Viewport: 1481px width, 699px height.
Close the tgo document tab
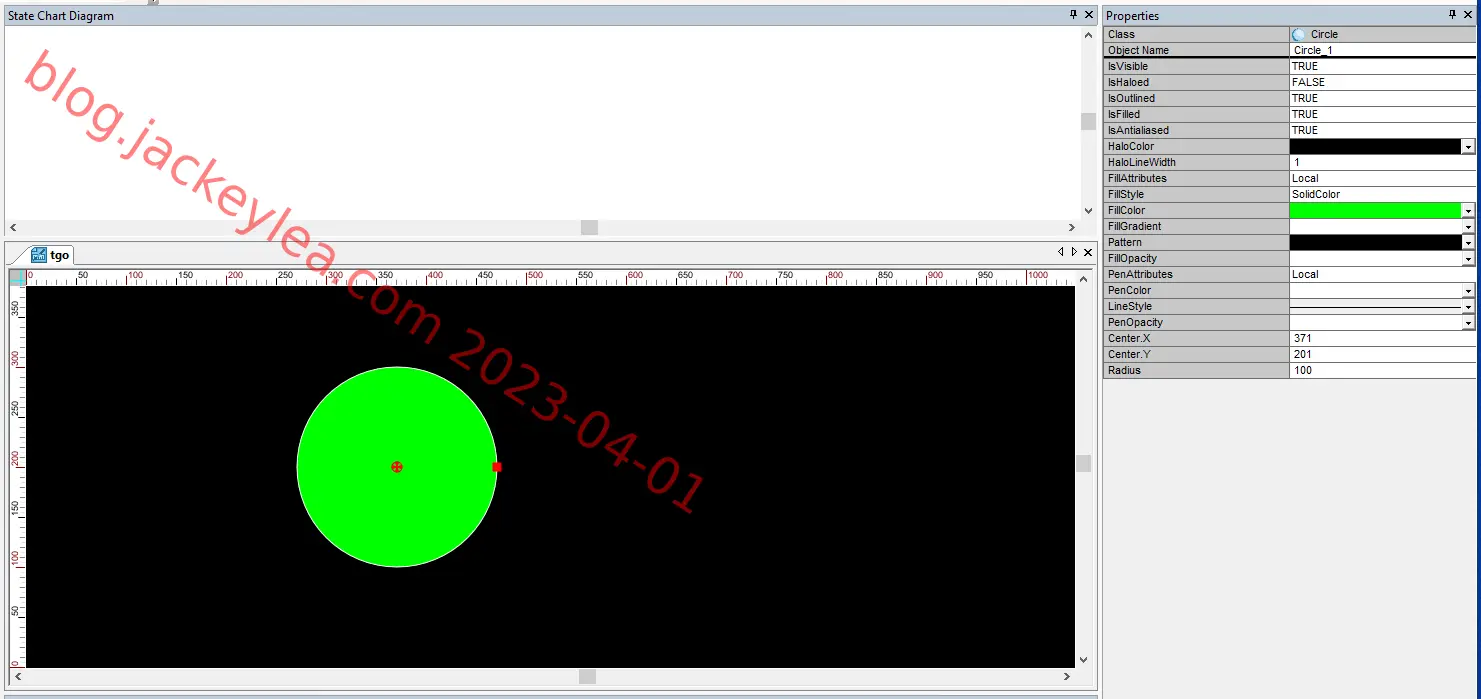point(1088,252)
